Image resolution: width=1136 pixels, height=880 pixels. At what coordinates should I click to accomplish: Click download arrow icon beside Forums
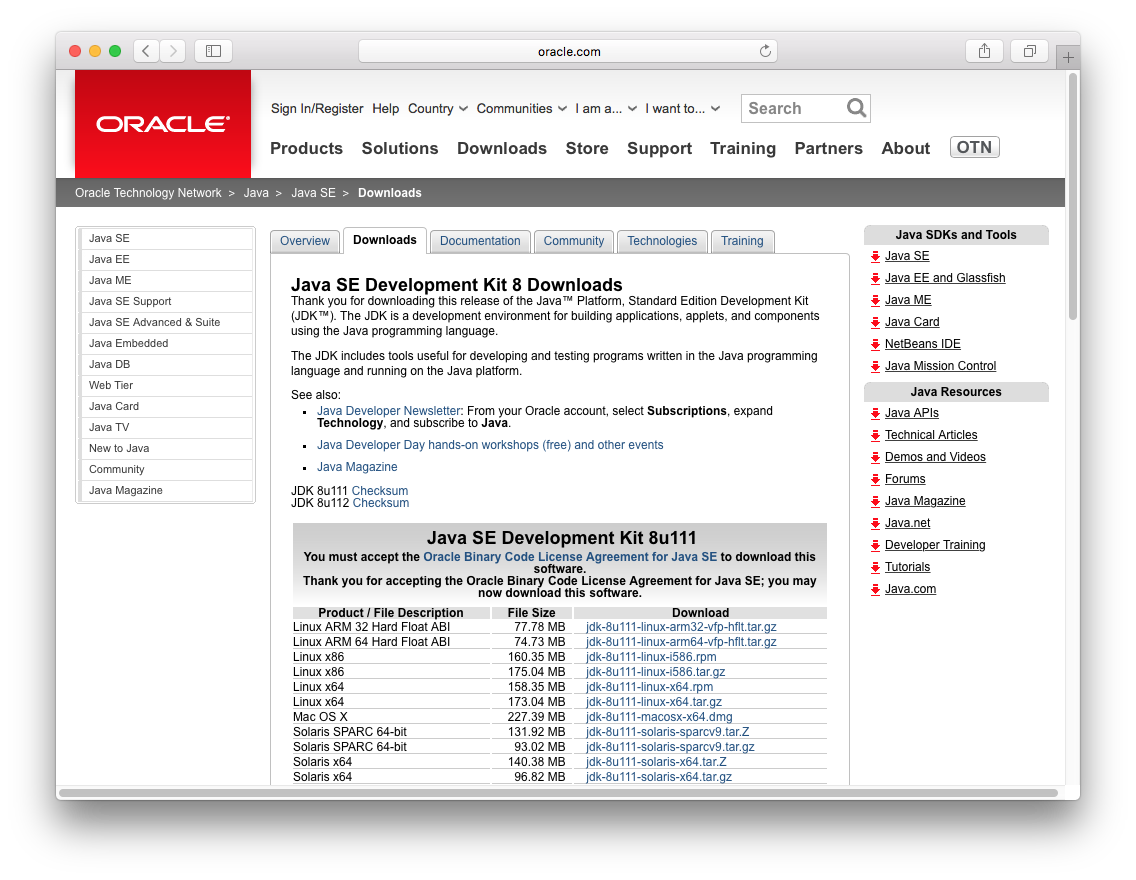coord(875,479)
